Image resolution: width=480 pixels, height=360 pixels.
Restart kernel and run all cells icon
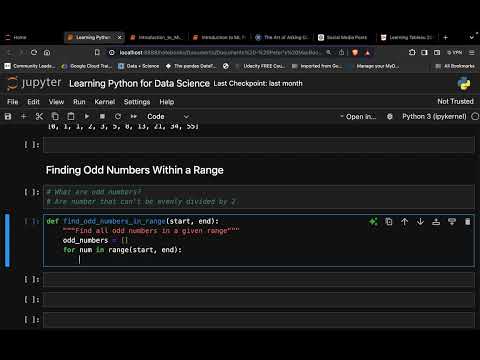(x=134, y=116)
